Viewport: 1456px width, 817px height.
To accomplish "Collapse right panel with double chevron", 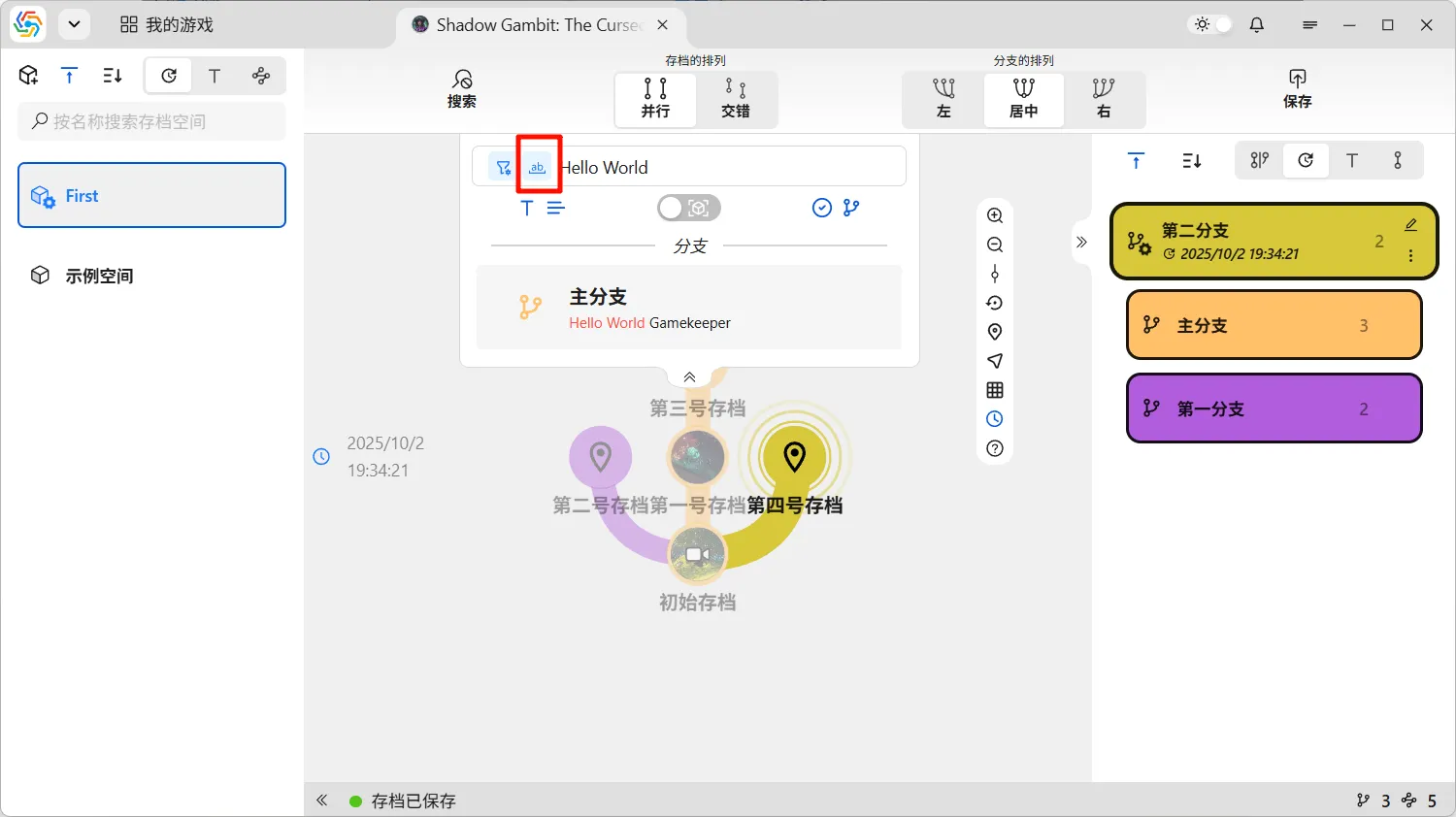I will 1081,242.
